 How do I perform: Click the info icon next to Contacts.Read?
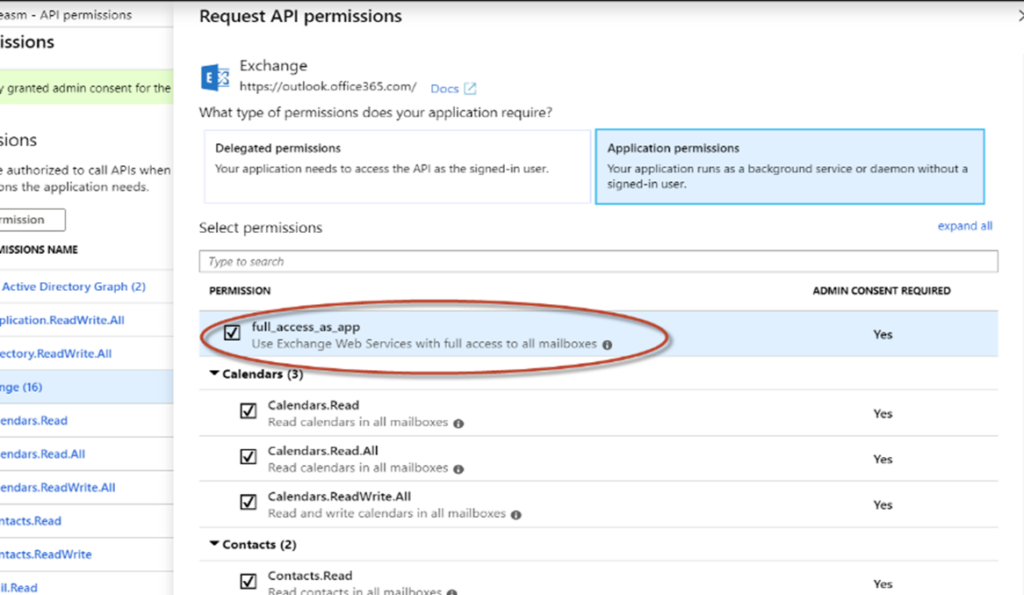(450, 591)
